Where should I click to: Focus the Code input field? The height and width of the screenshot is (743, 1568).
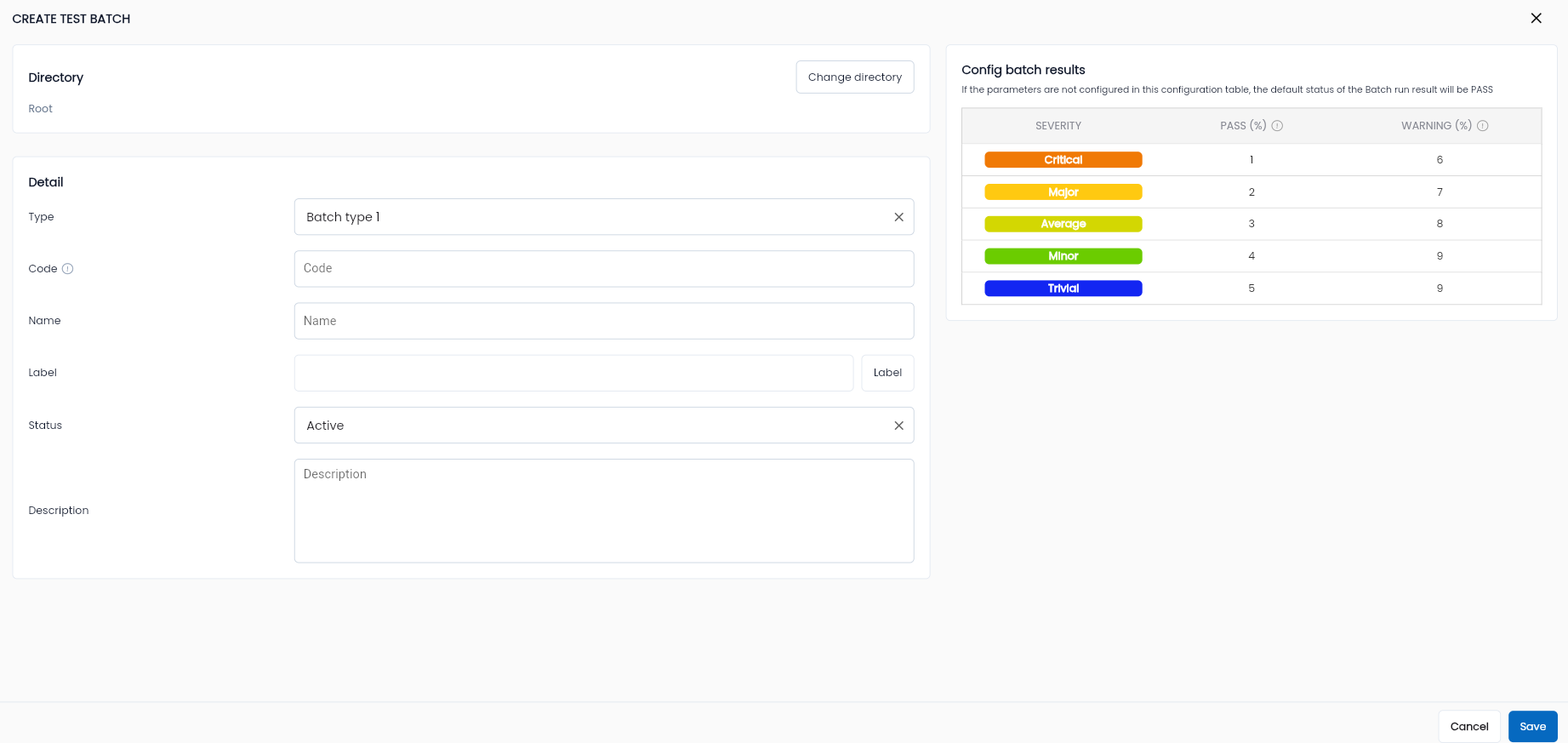point(604,269)
